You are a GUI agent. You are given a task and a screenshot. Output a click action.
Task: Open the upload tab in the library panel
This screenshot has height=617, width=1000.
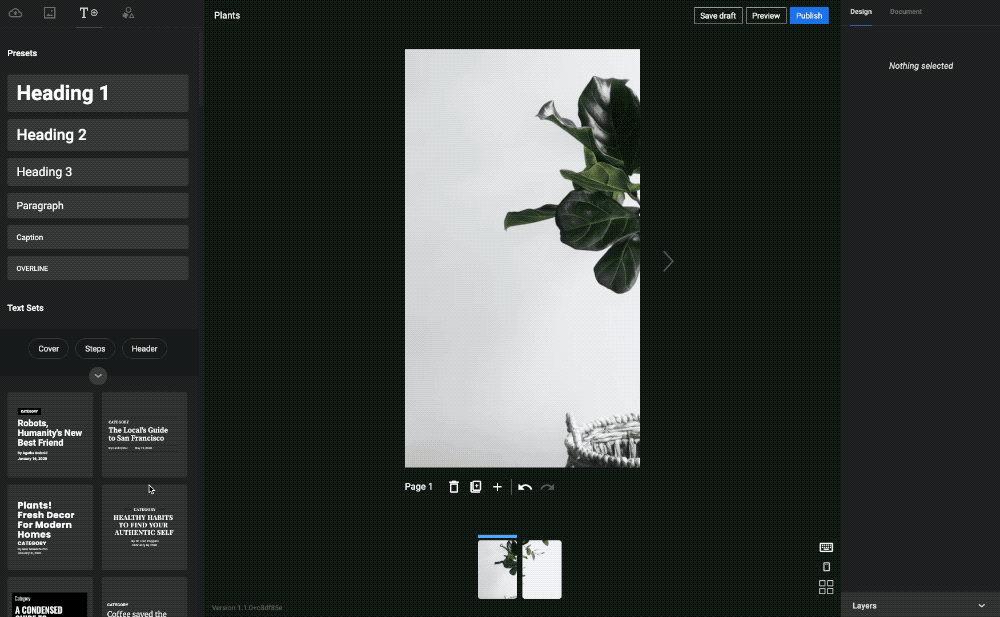15,13
